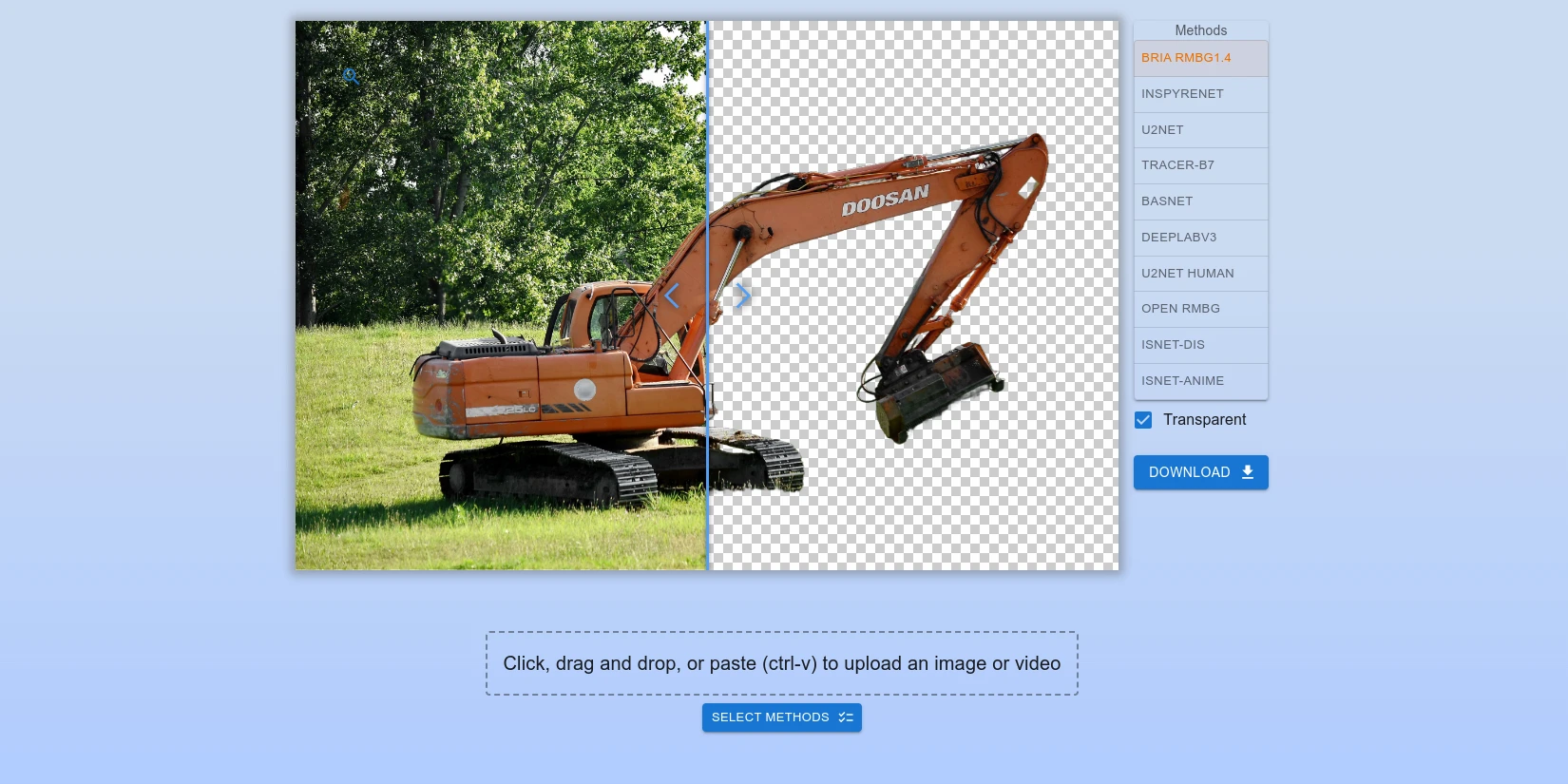
Task: Click the right chevron on the comparison slider
Action: click(x=743, y=296)
